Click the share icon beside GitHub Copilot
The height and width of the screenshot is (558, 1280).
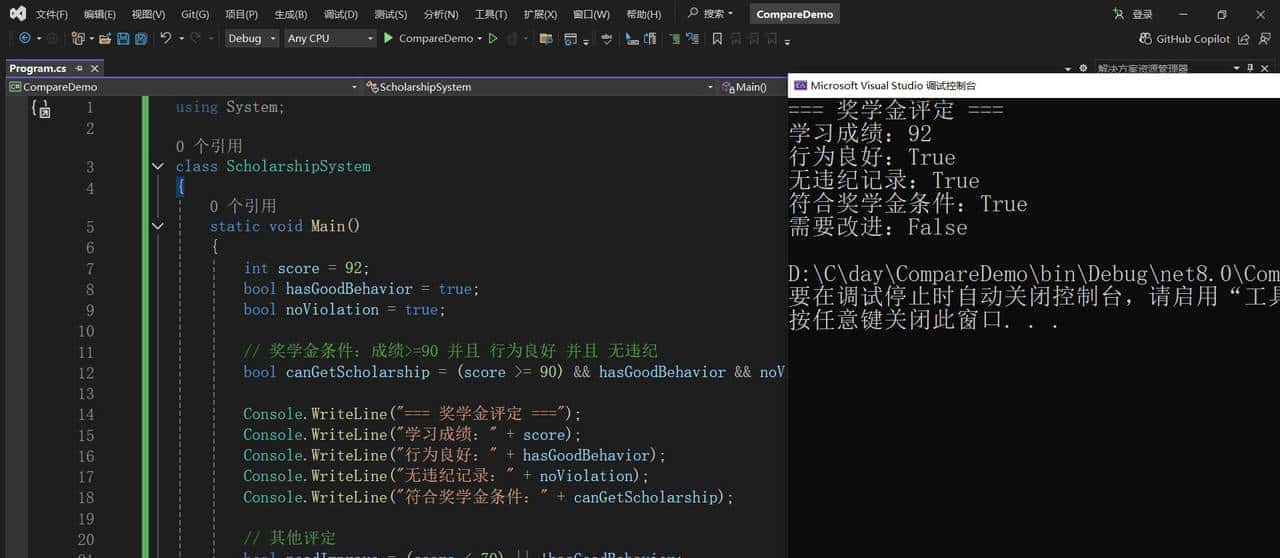[1243, 38]
